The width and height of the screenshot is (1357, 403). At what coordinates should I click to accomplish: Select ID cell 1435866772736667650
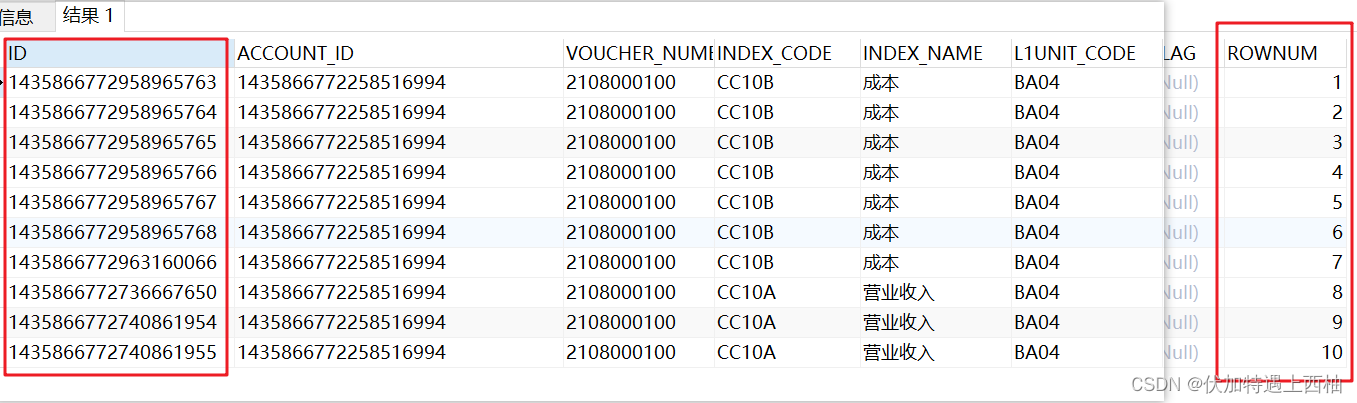[118, 293]
